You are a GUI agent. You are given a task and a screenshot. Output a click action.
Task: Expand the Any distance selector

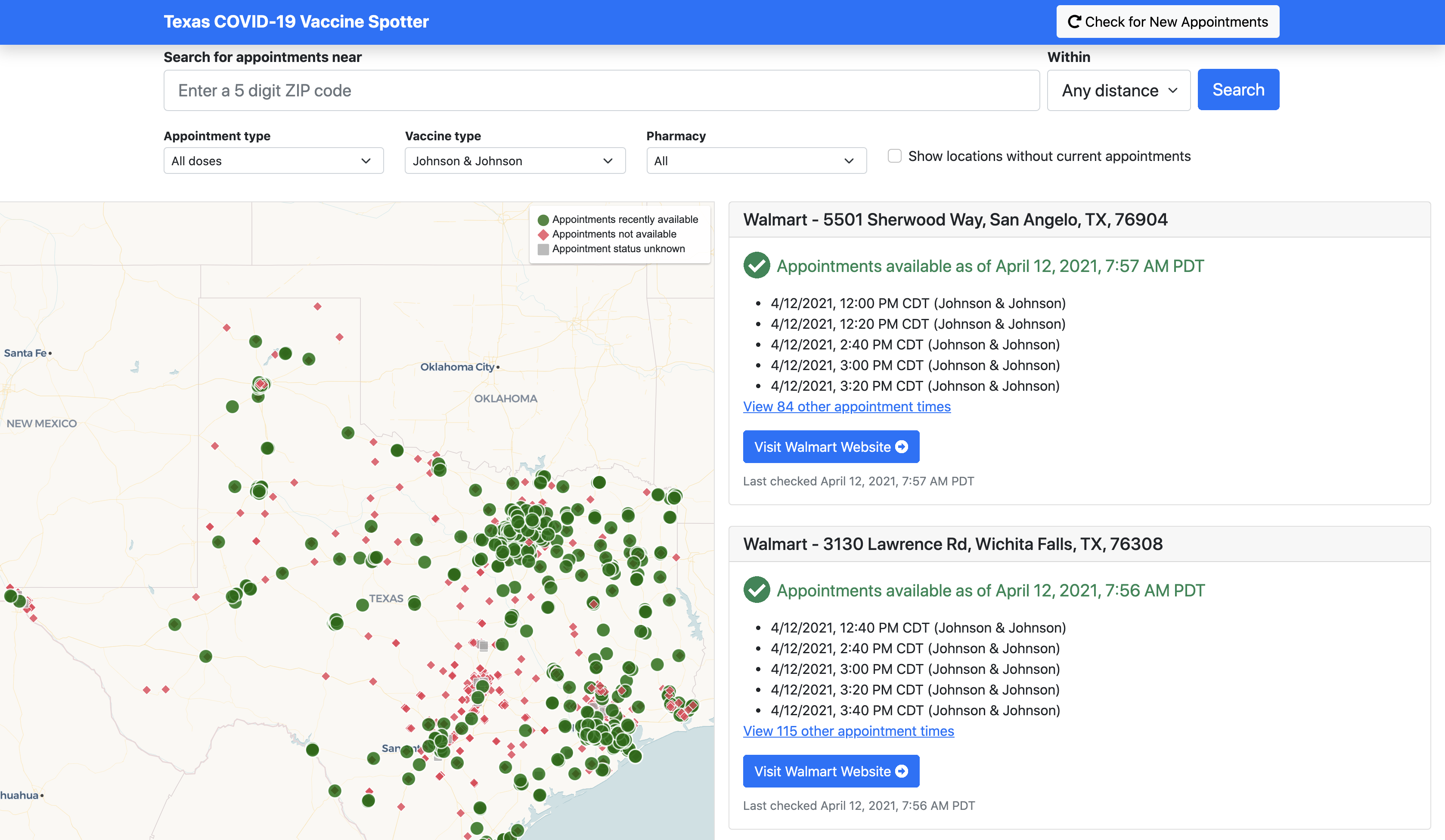pyautogui.click(x=1118, y=90)
